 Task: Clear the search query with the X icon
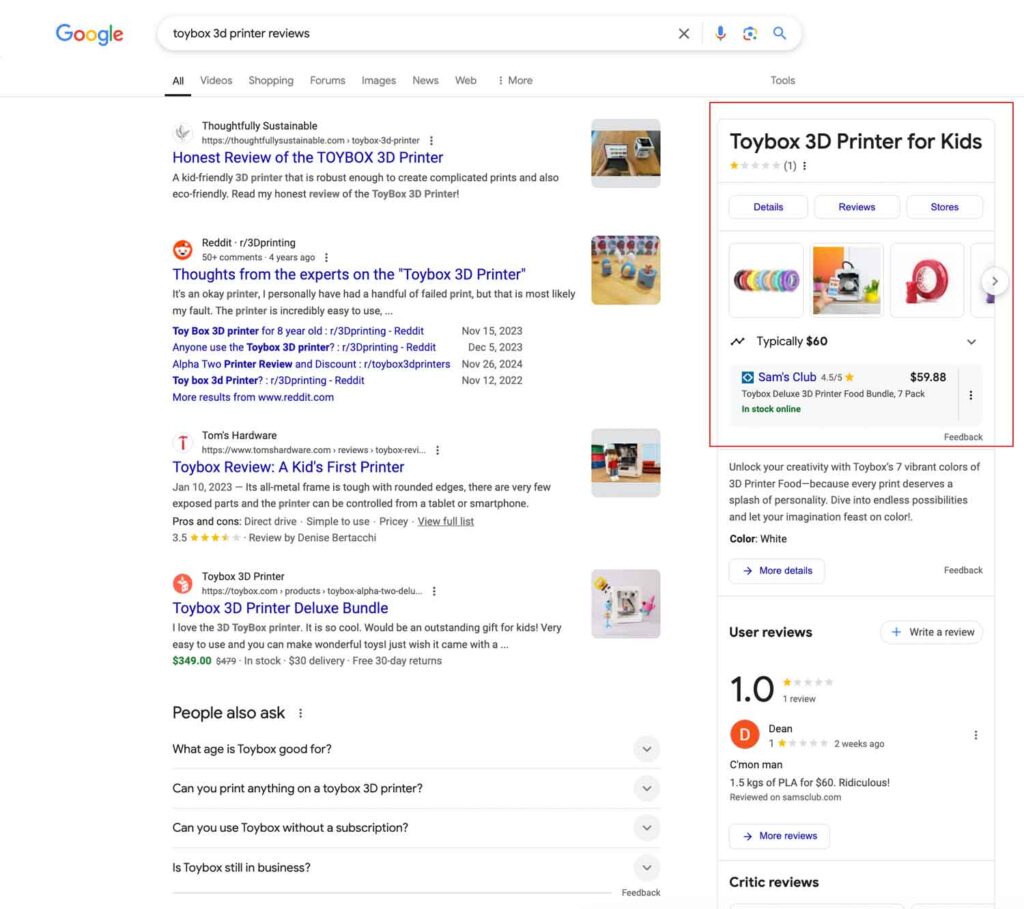tap(684, 33)
